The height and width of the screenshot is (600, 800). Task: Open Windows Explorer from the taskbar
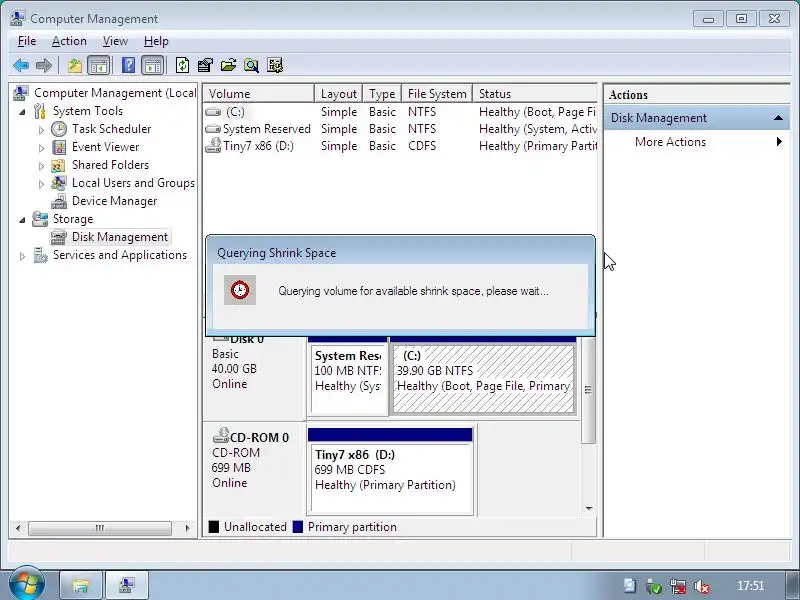point(81,585)
